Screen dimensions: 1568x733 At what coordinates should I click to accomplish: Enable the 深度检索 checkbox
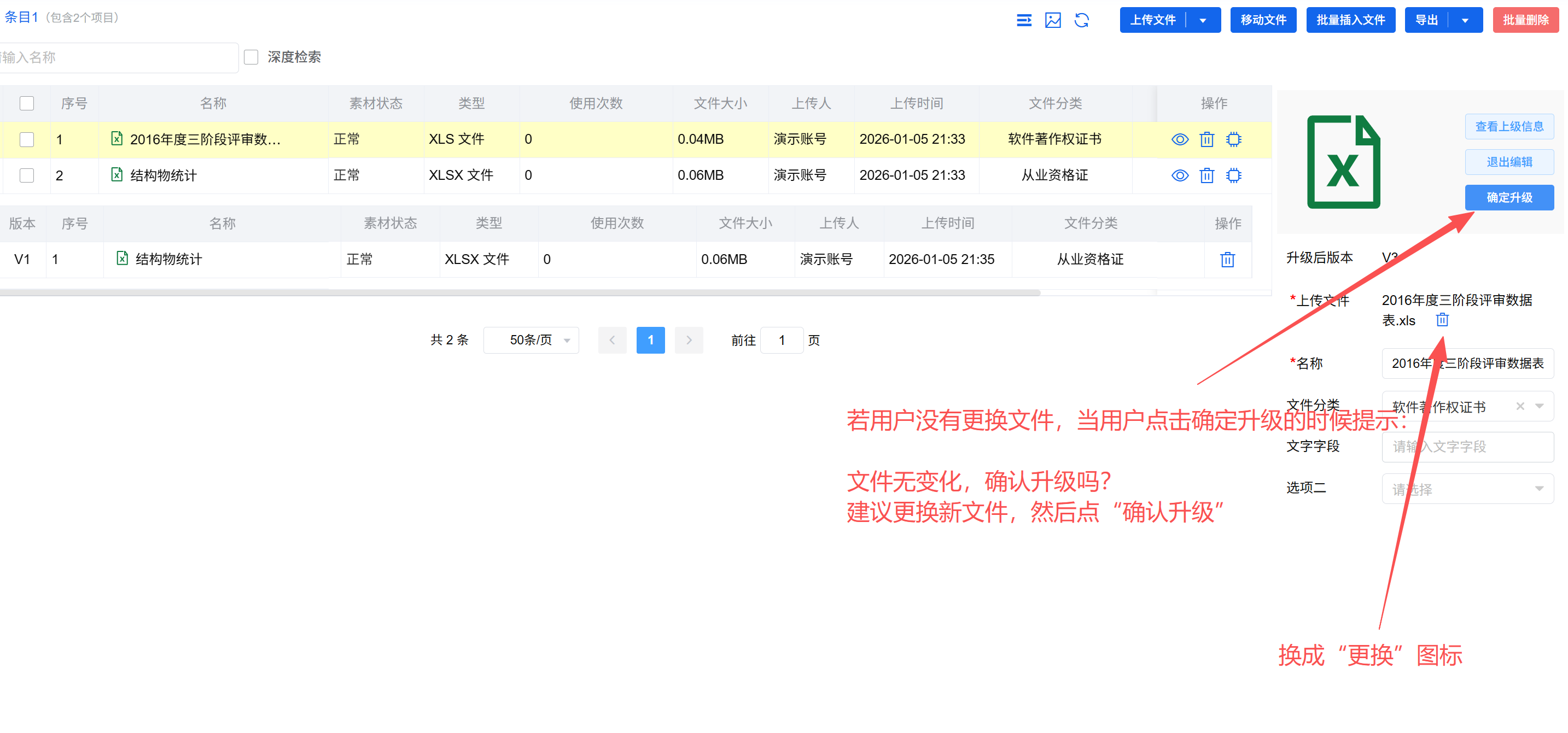tap(251, 57)
